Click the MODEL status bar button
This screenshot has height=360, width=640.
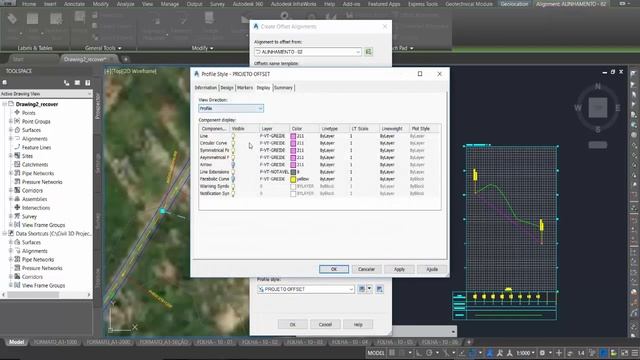[376, 353]
